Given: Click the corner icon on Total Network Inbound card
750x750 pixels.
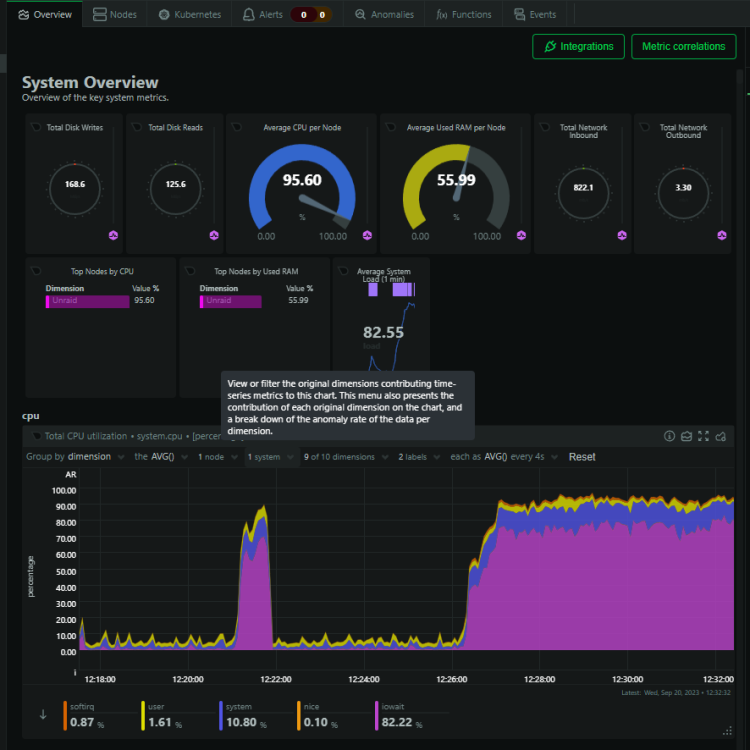Looking at the screenshot, I should tap(544, 127).
